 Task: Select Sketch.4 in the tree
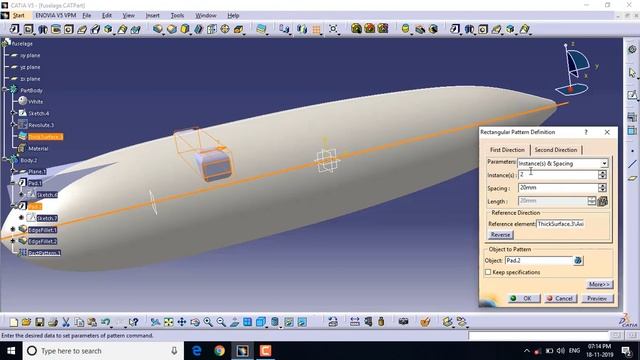click(38, 113)
